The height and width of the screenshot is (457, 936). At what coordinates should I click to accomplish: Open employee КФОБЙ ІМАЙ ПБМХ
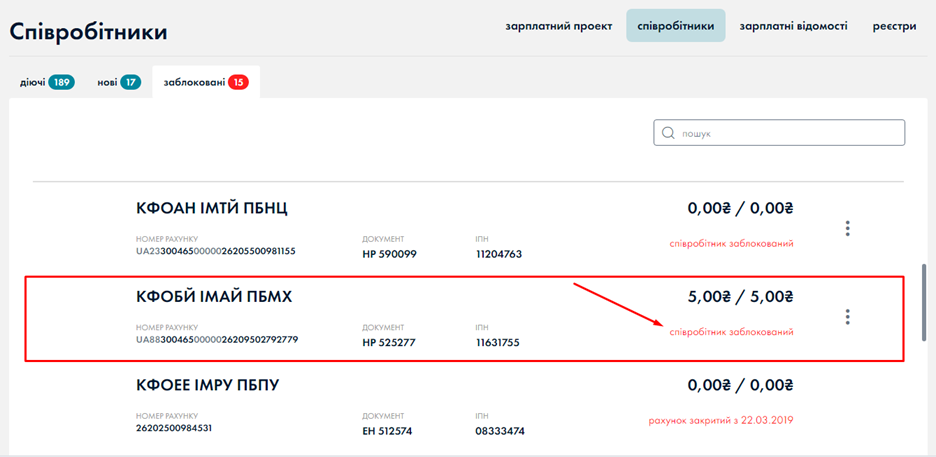point(214,297)
